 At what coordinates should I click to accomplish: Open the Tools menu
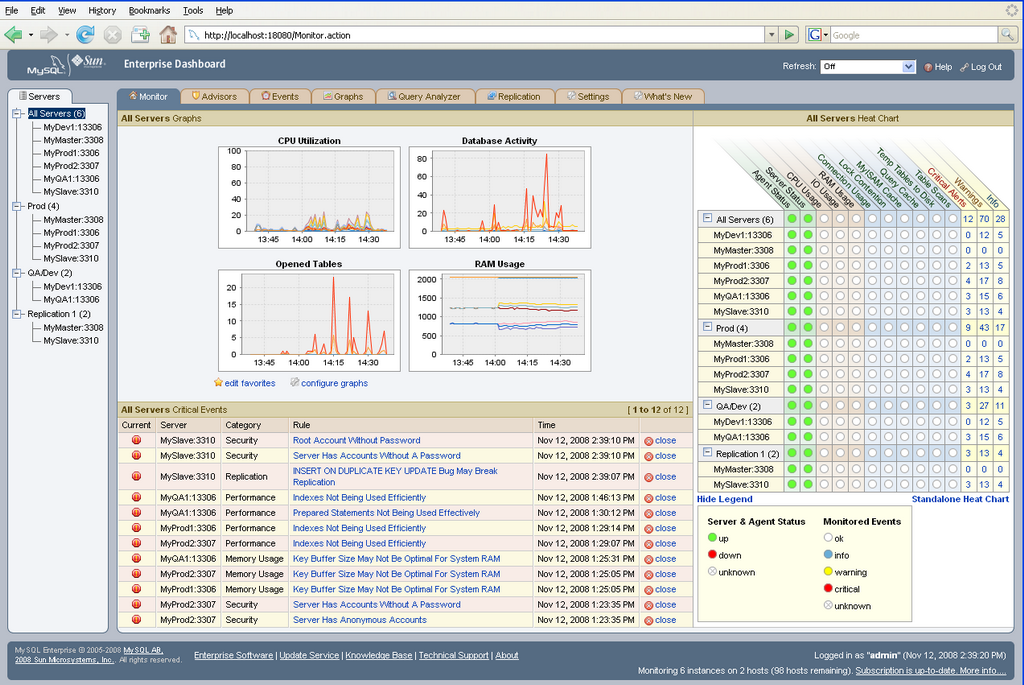coord(193,10)
